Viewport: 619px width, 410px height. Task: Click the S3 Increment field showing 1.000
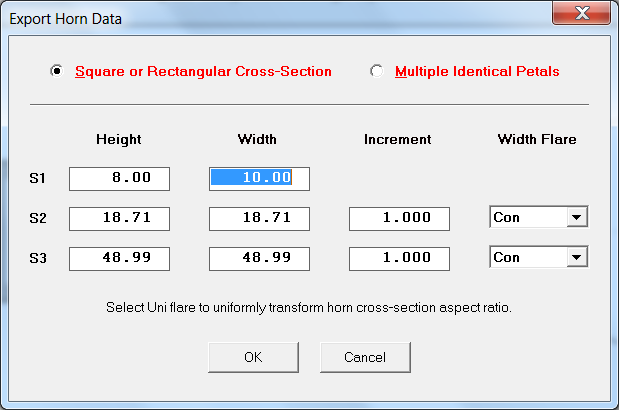pos(399,259)
